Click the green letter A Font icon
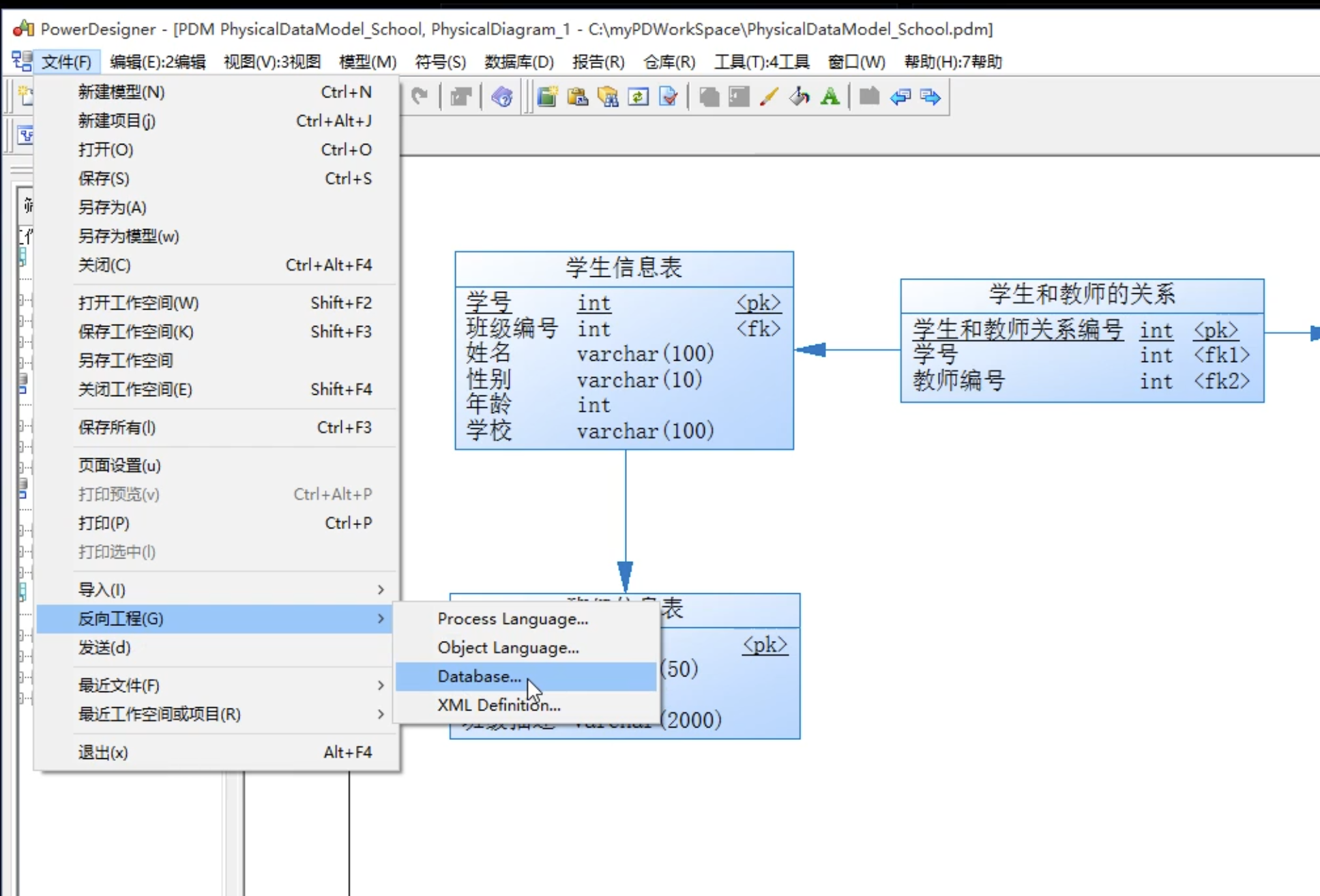Image resolution: width=1320 pixels, height=896 pixels. 830,97
